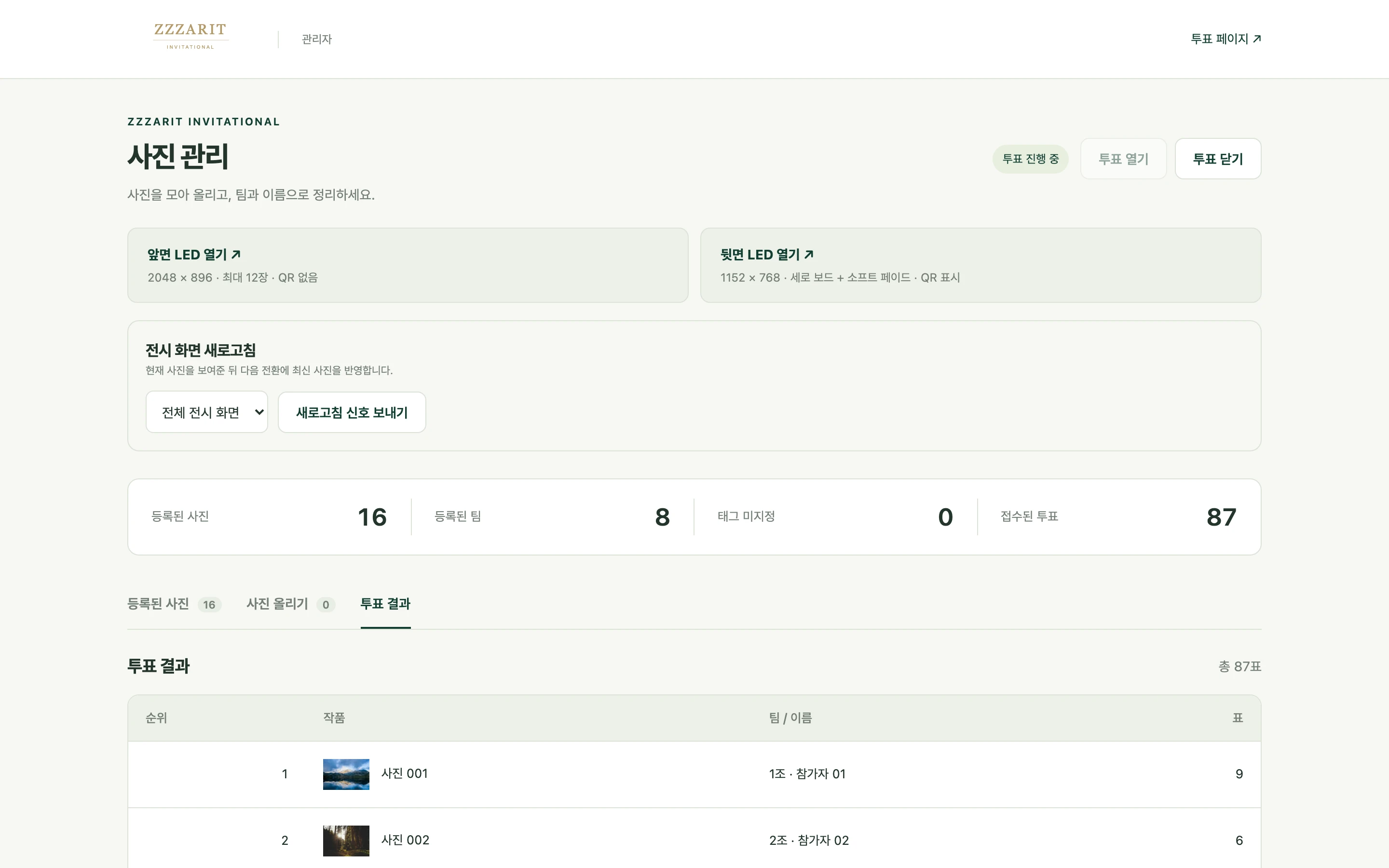Screen dimensions: 1389x868
Task: Click the 투표 닫기 button
Action: pyautogui.click(x=1218, y=159)
